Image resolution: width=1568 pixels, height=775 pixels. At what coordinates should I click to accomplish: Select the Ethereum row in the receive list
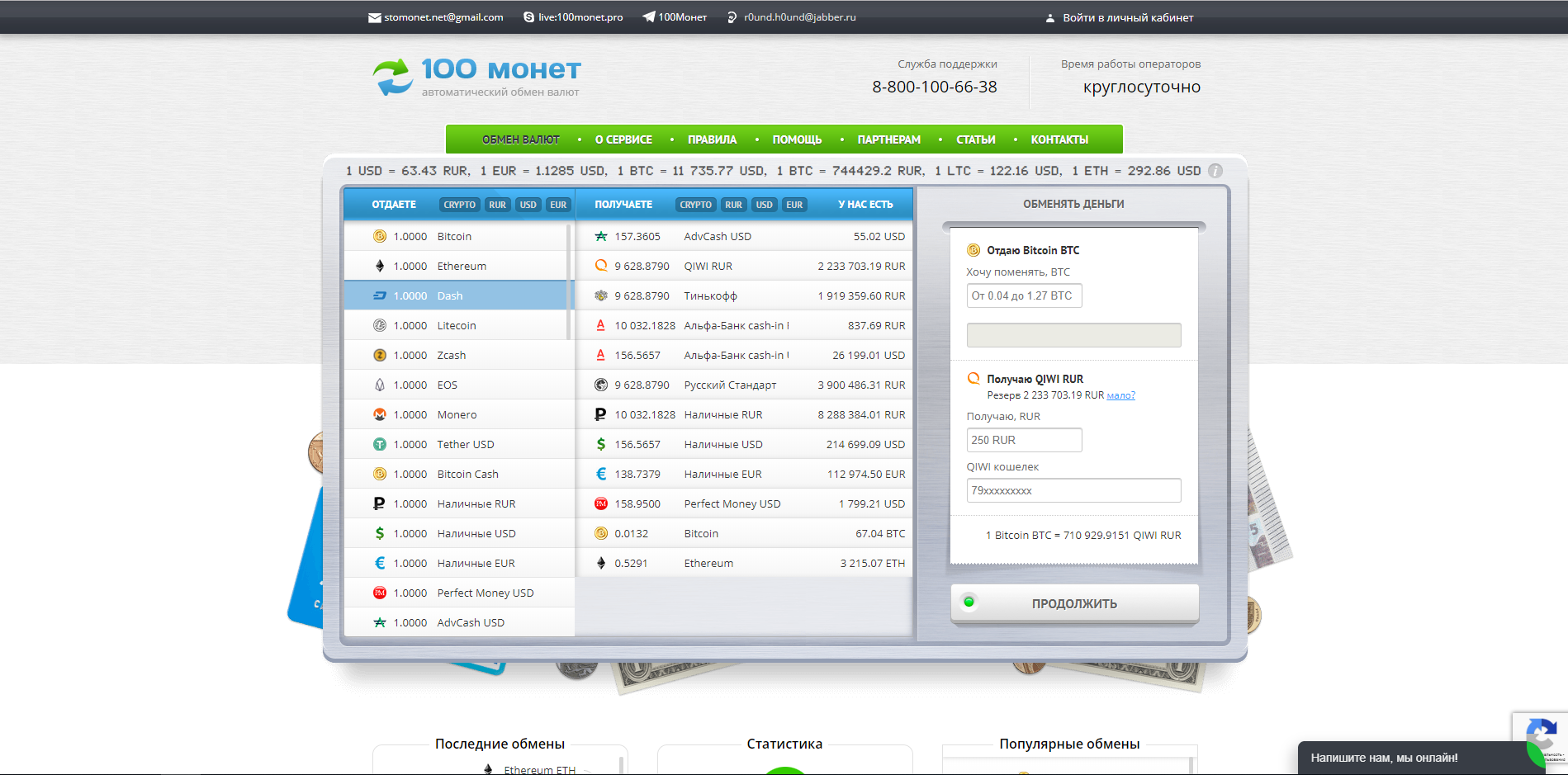[x=744, y=563]
